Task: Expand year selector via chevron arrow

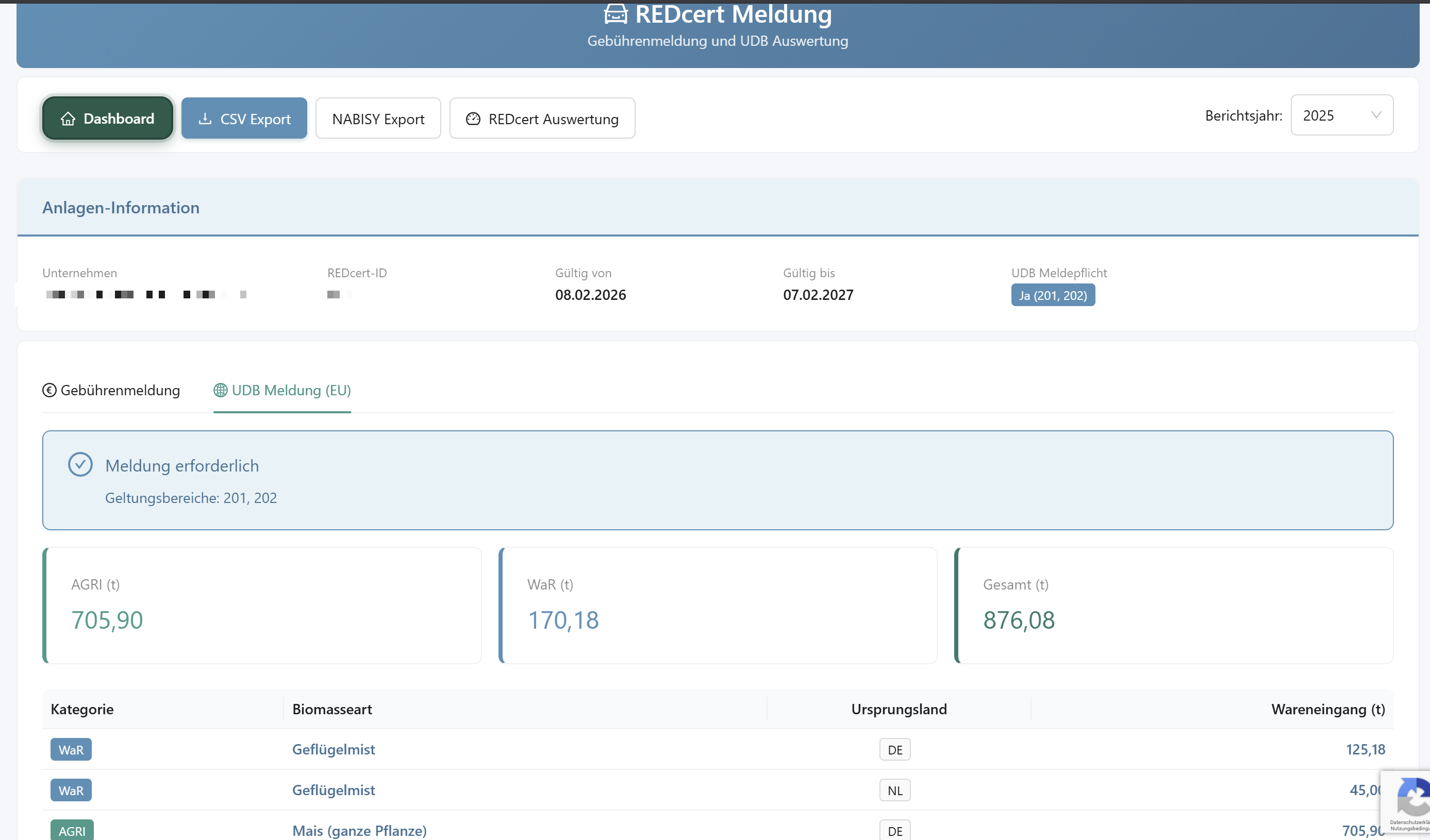Action: click(1376, 115)
